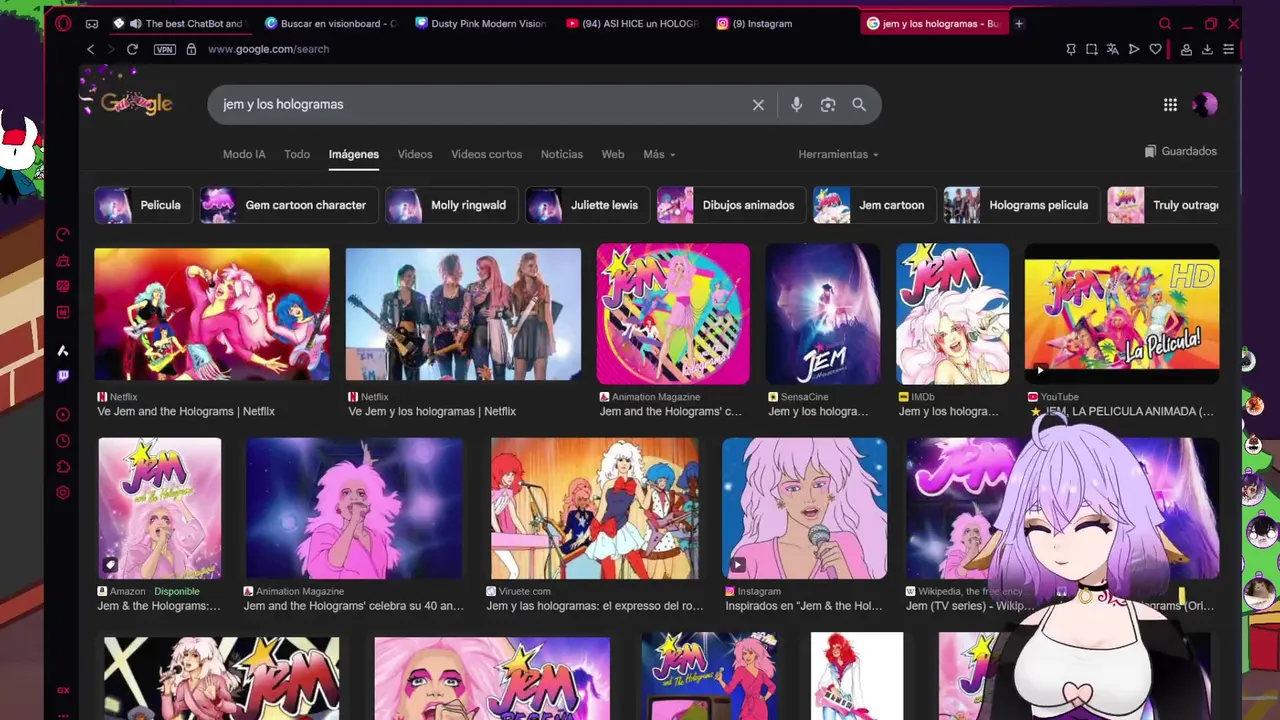Click the browser search icon in tab bar
This screenshot has height=720, width=1280.
click(x=1165, y=23)
